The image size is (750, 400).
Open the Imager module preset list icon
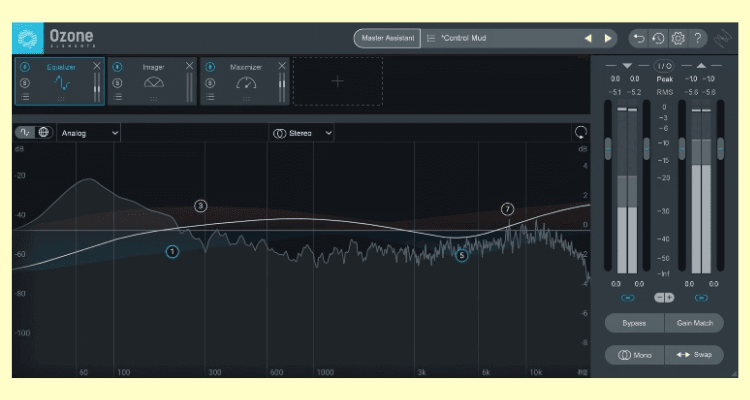pyautogui.click(x=117, y=97)
